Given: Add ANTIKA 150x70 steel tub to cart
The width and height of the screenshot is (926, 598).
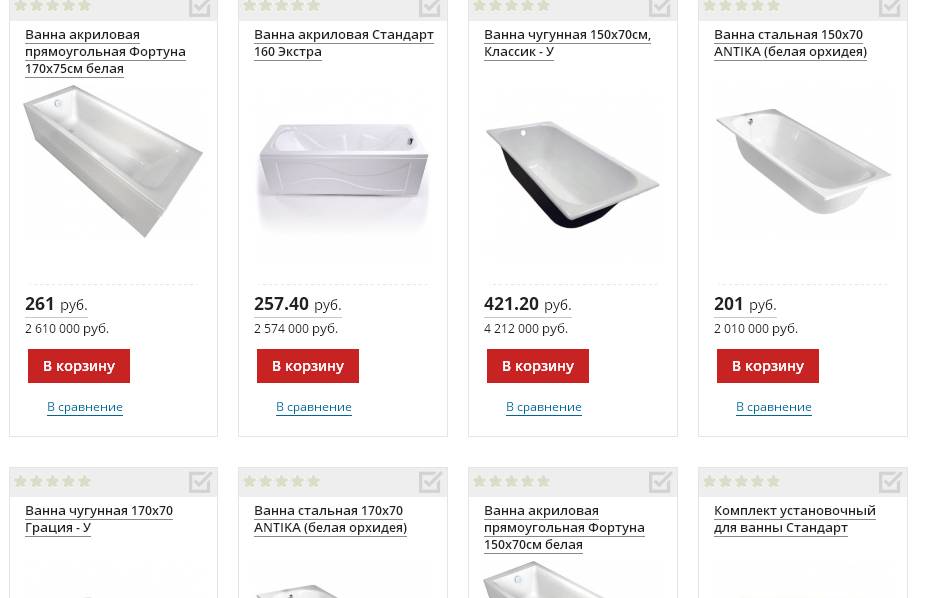Looking at the screenshot, I should click(768, 366).
